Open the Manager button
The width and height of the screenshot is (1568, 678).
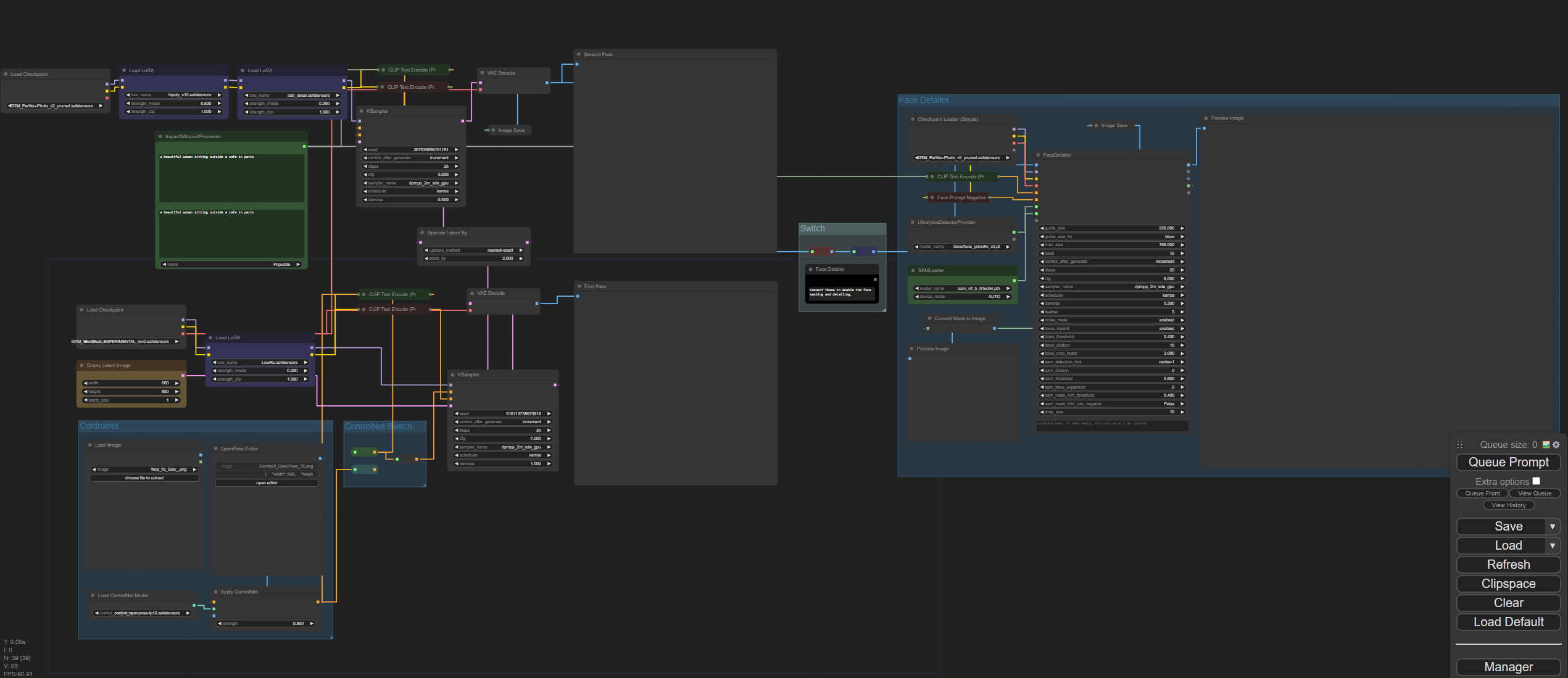[1508, 667]
